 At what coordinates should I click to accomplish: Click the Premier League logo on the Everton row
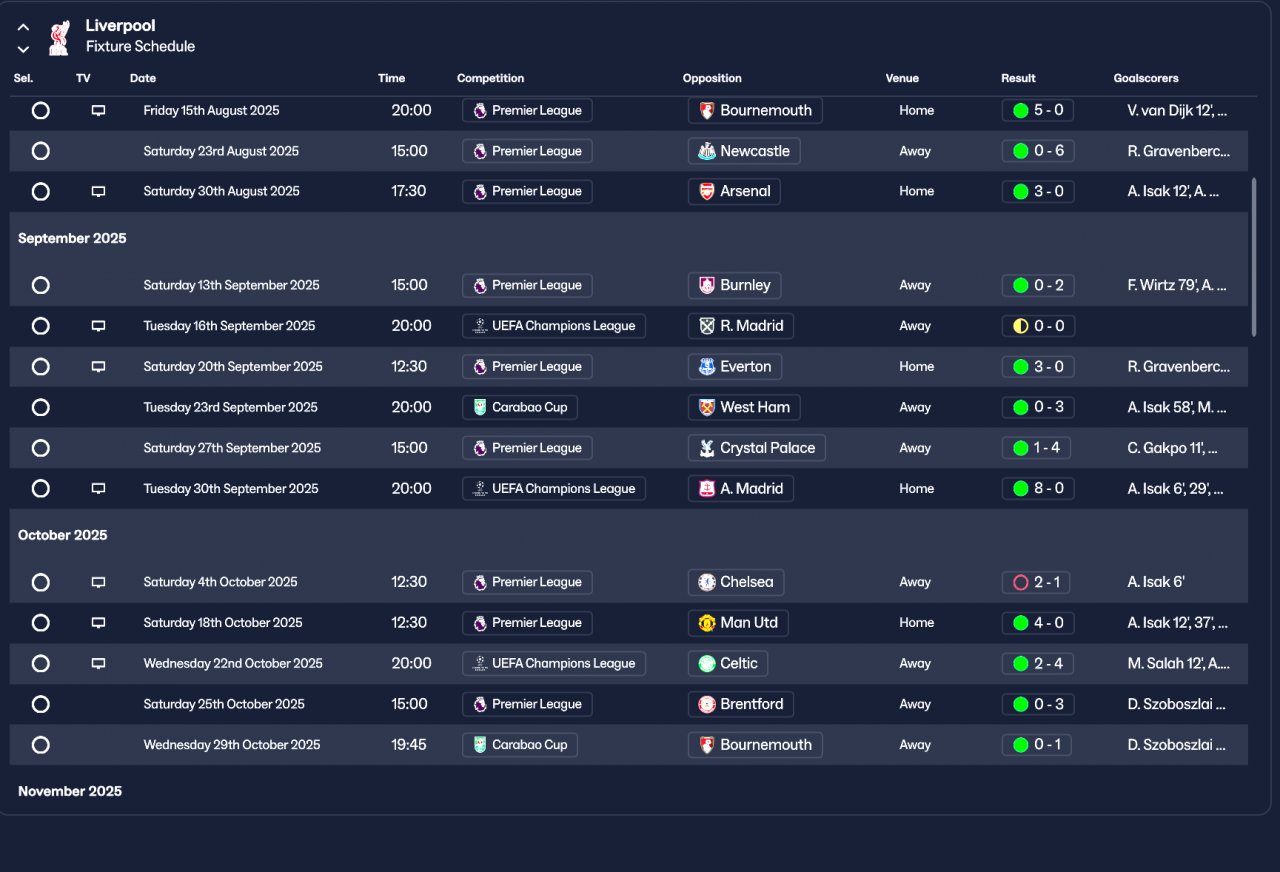(x=480, y=367)
